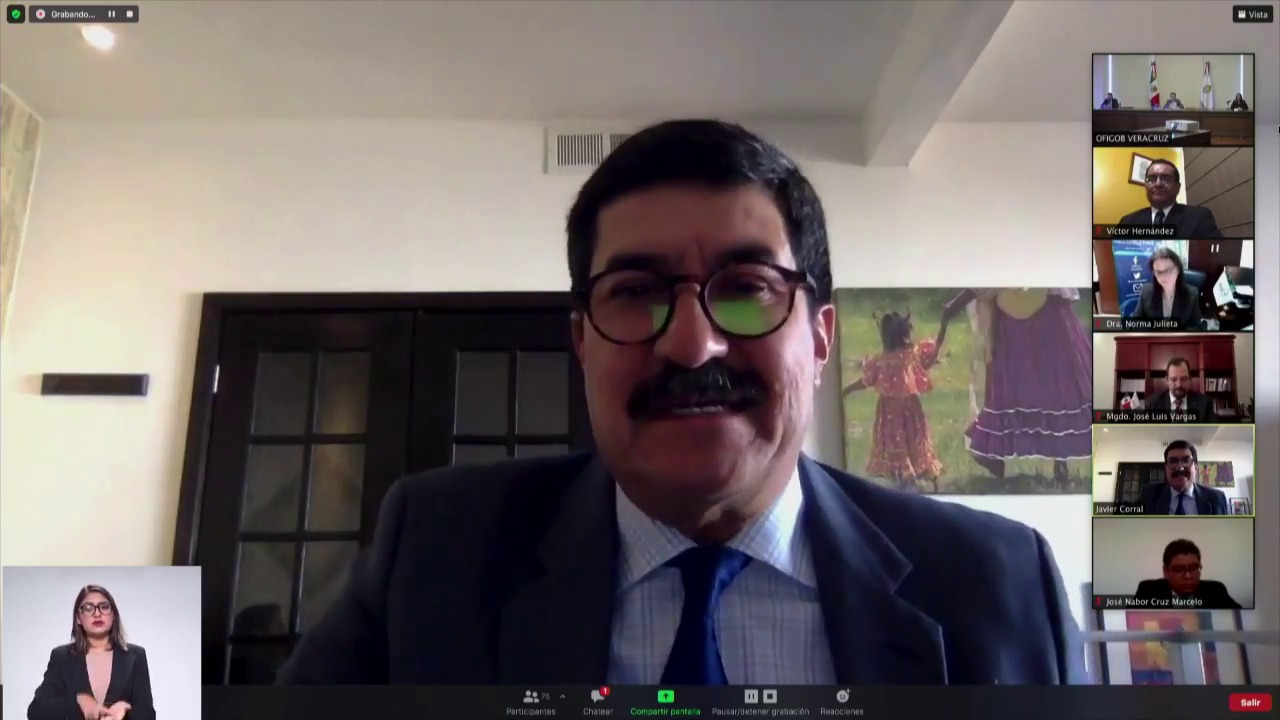Click the red Salir button
The image size is (1280, 720).
(x=1250, y=703)
